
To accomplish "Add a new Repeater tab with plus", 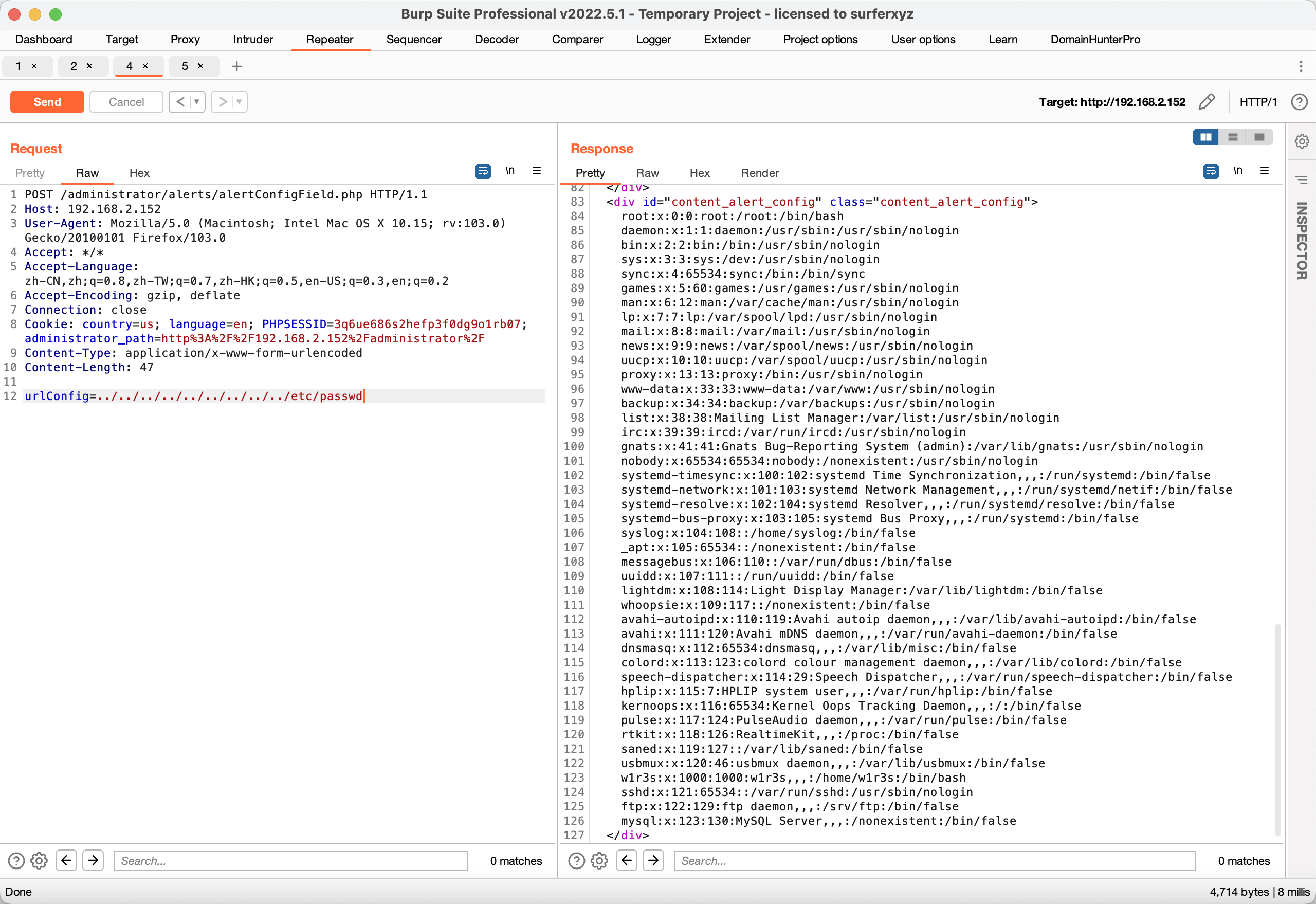I will (236, 66).
